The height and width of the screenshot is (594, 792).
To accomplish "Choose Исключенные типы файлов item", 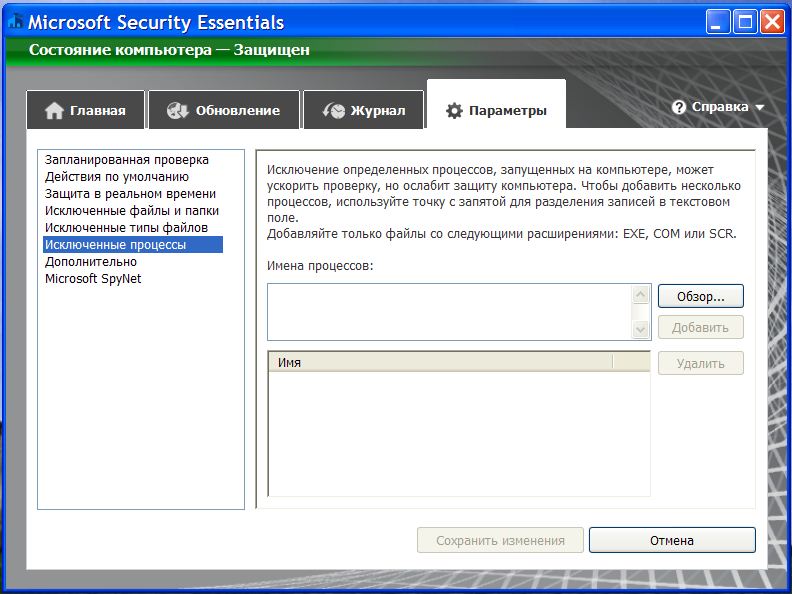I will (126, 228).
